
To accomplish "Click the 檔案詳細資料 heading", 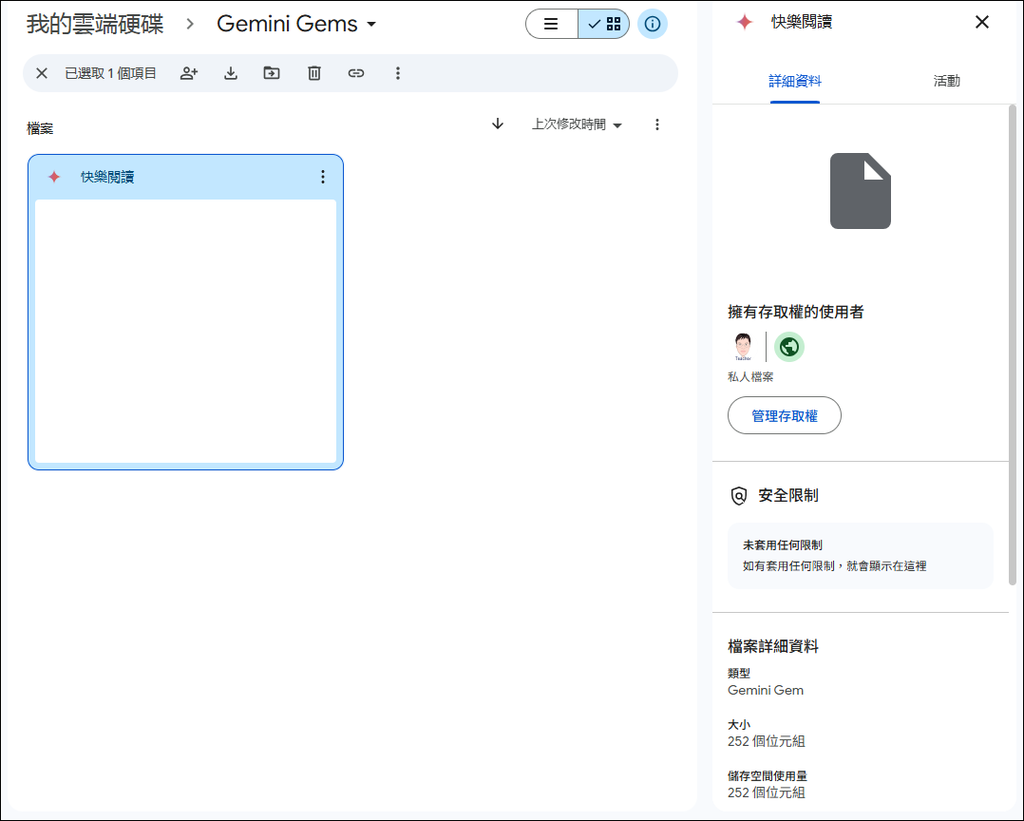I will click(773, 647).
